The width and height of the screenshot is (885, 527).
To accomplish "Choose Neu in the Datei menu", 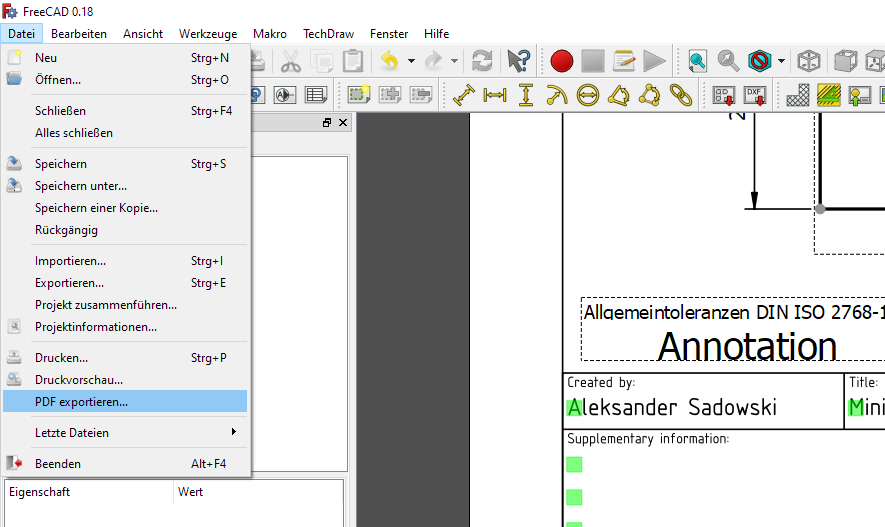I will [x=125, y=58].
